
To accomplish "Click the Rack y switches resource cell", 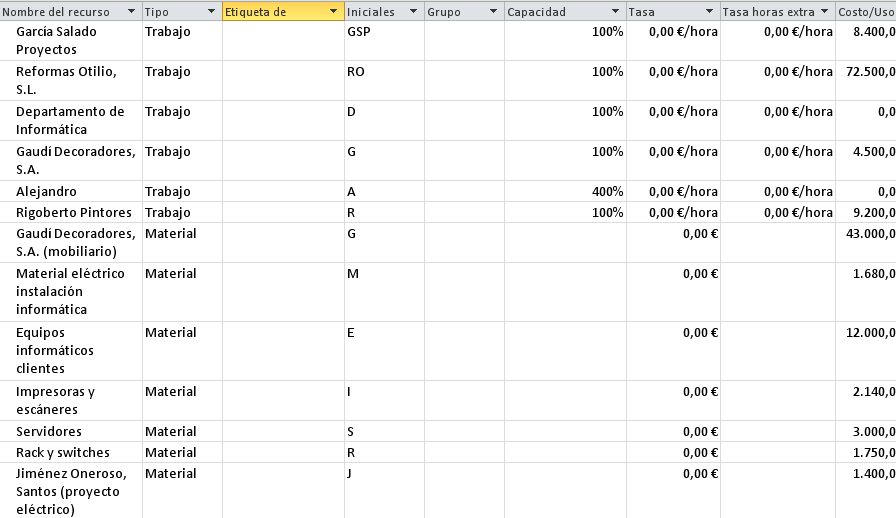I will (70, 452).
